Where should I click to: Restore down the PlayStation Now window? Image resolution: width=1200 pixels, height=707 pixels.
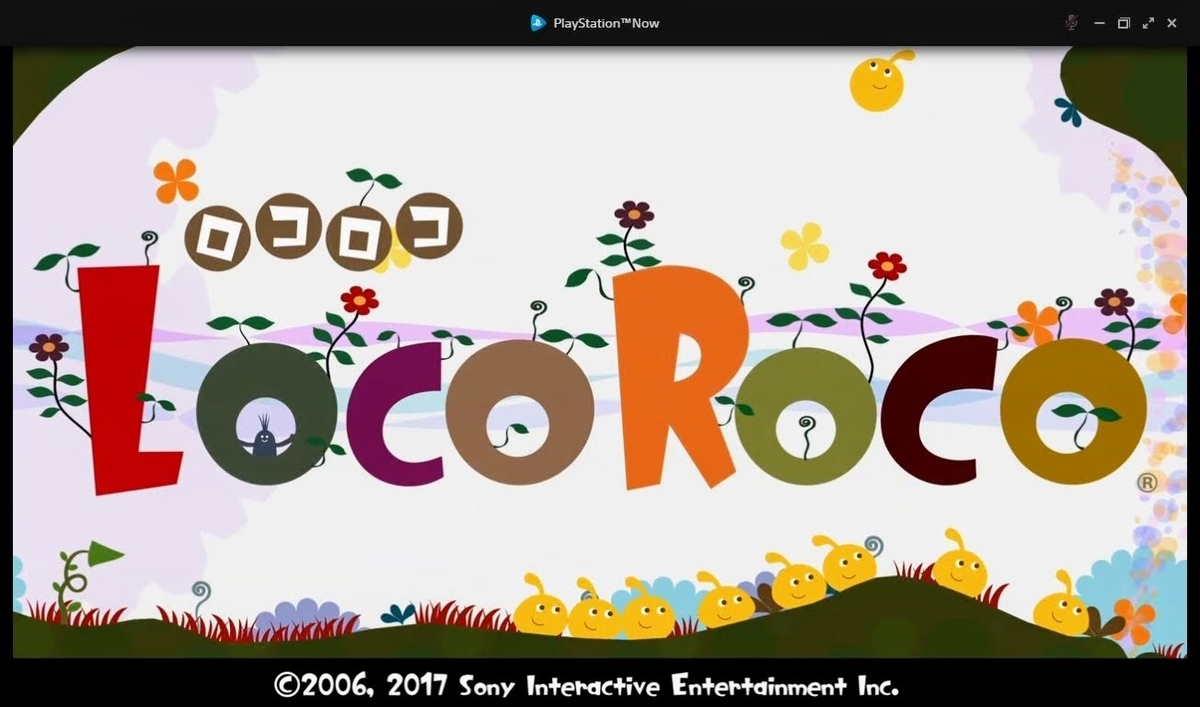tap(1123, 23)
